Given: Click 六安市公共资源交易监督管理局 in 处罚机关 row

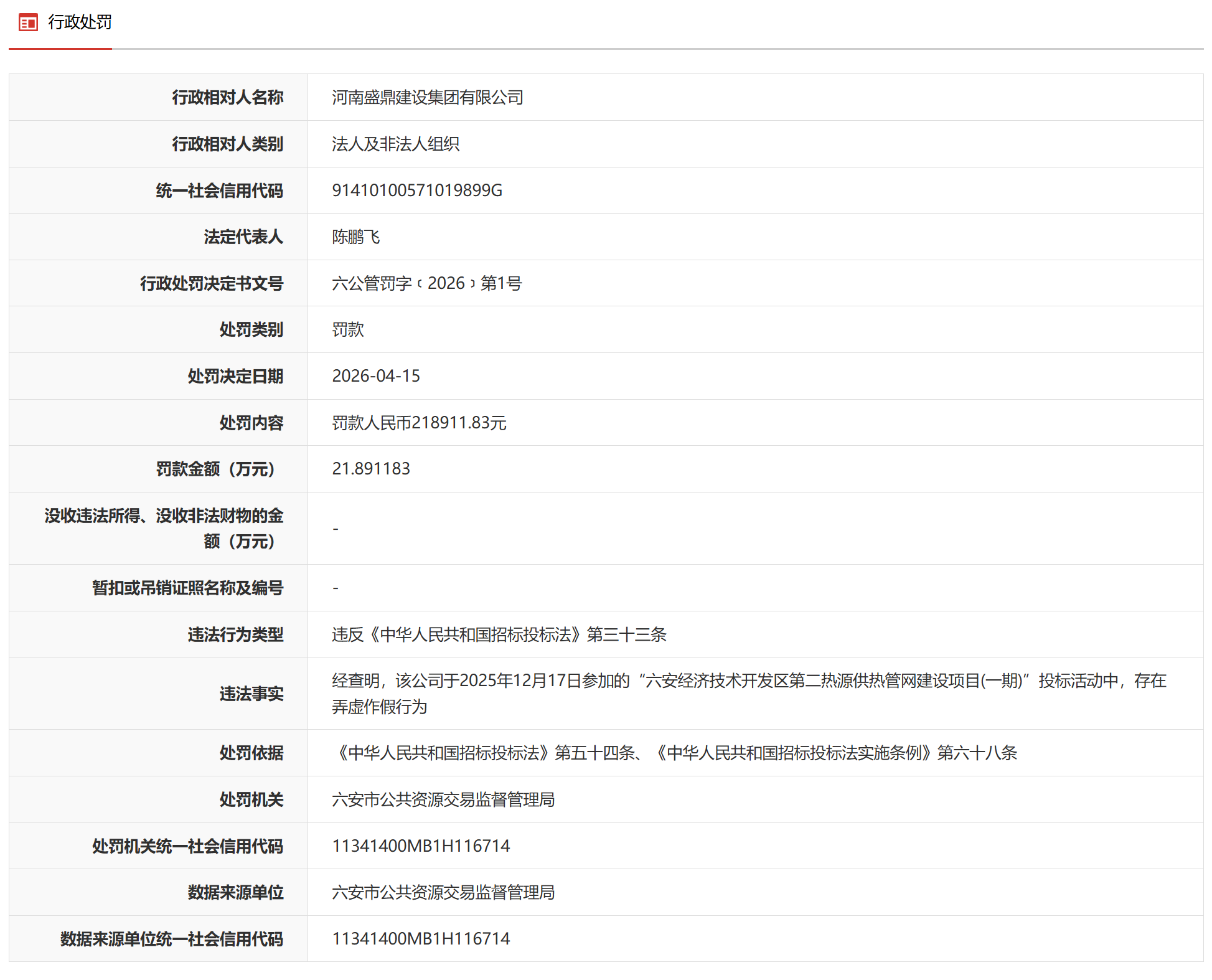Looking at the screenshot, I should click(x=443, y=799).
